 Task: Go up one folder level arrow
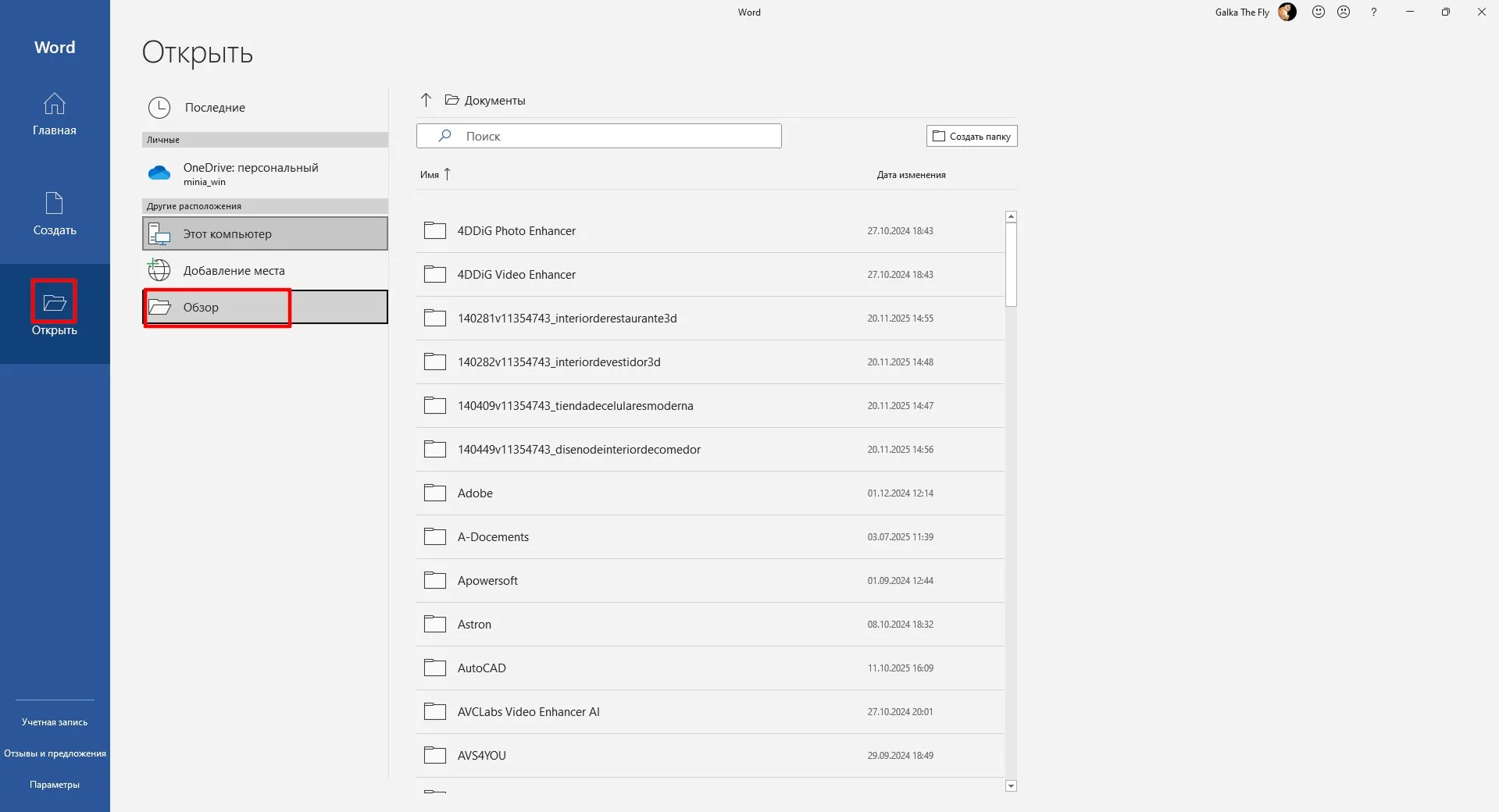pyautogui.click(x=426, y=100)
